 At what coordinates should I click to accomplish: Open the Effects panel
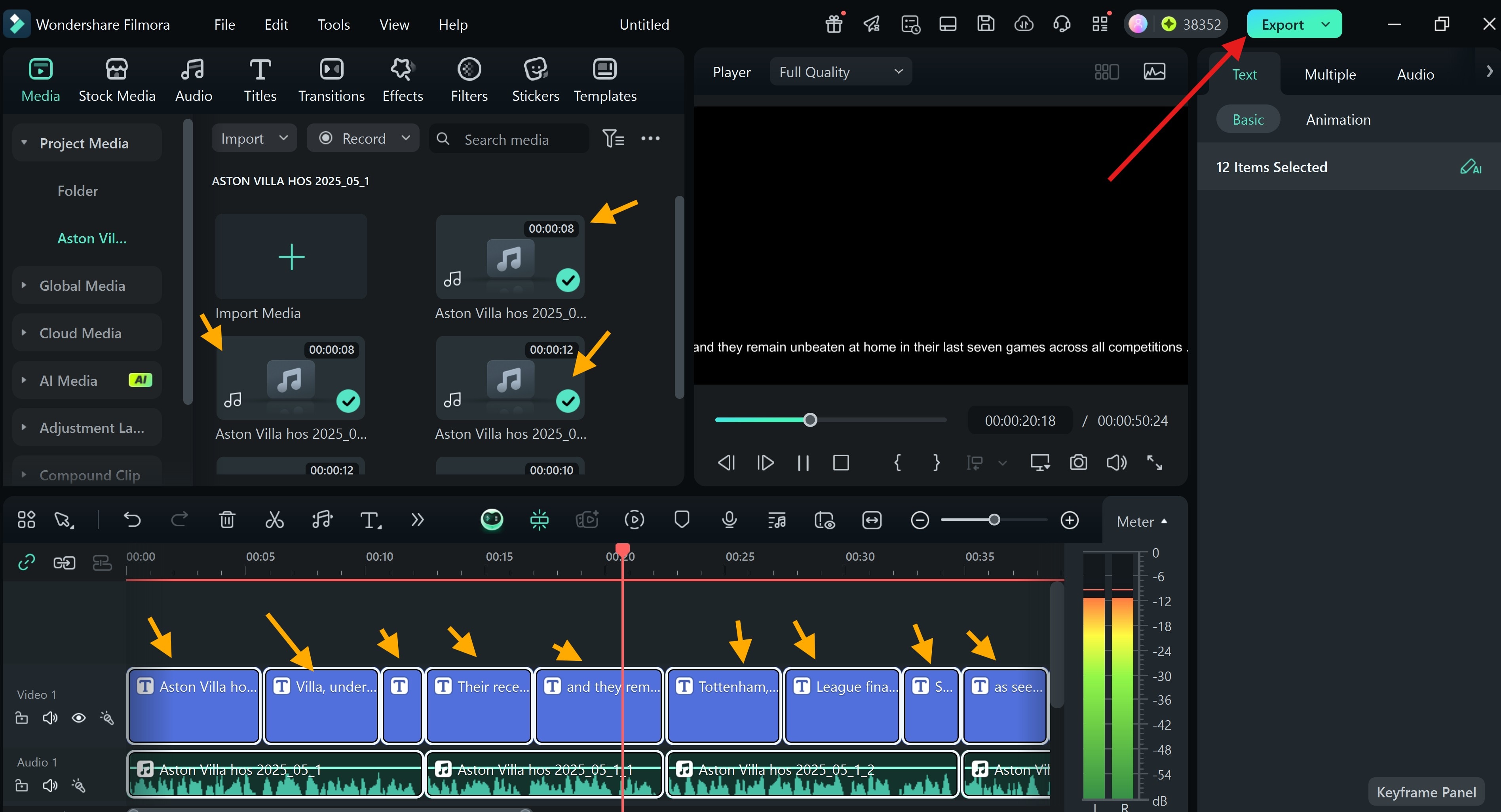402,81
